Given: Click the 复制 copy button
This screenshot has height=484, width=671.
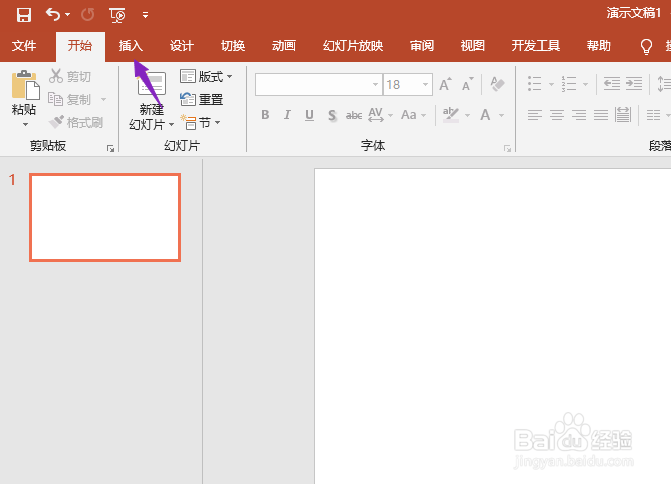Looking at the screenshot, I should [x=70, y=100].
